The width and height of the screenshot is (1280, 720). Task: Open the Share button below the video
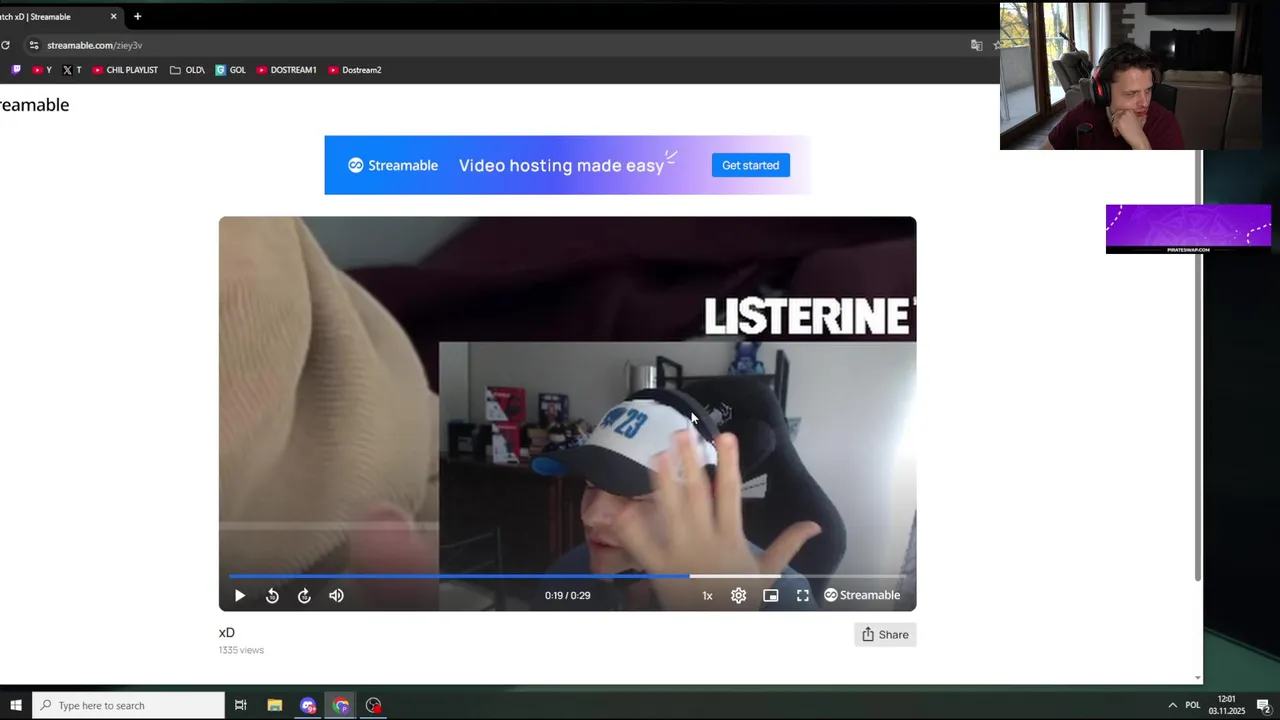pos(885,634)
